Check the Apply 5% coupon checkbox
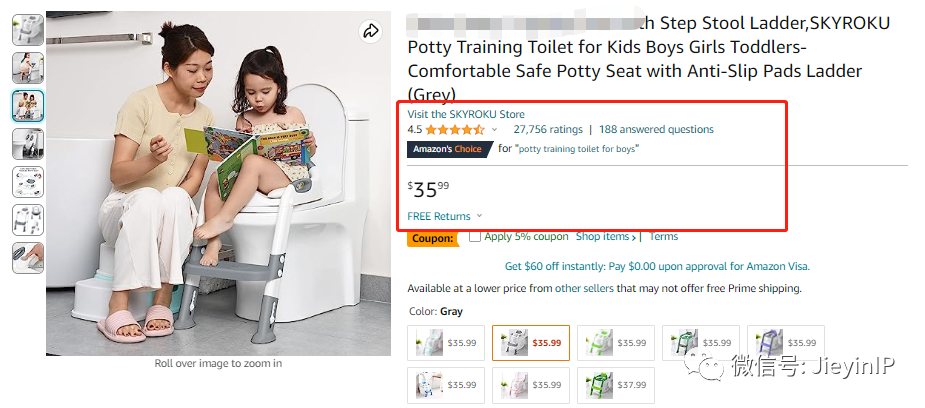Screen dimensions: 925x408 pos(474,236)
